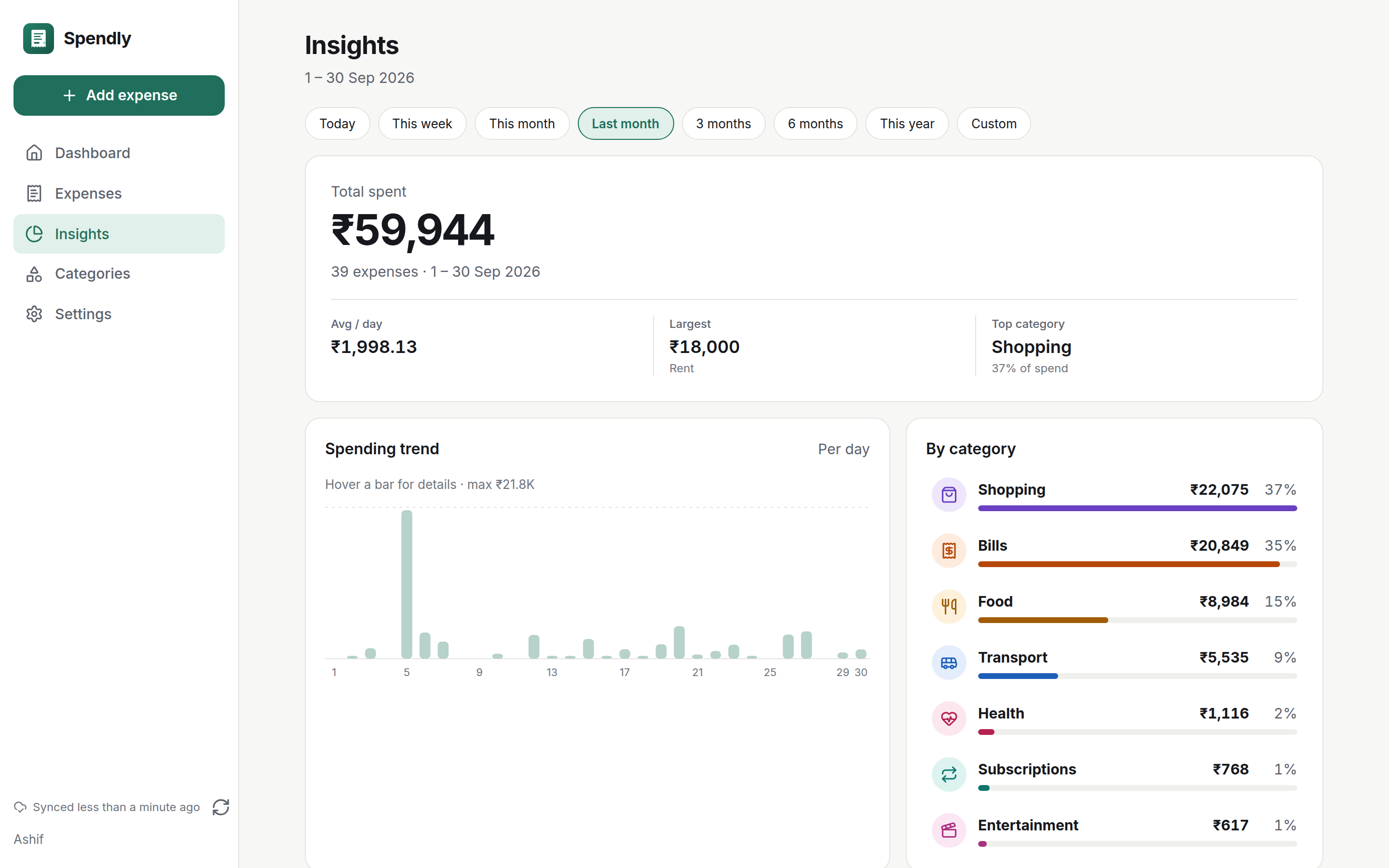Click the Top category Shopping value
Screen dimensions: 1389x868
(1032, 347)
